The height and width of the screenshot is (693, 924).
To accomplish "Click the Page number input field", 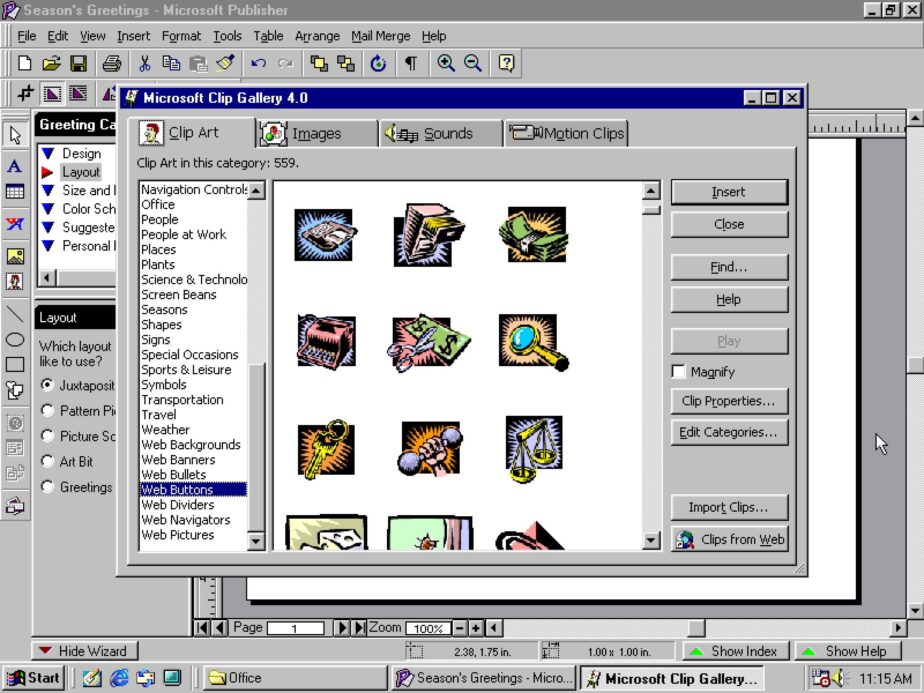I will pos(295,628).
